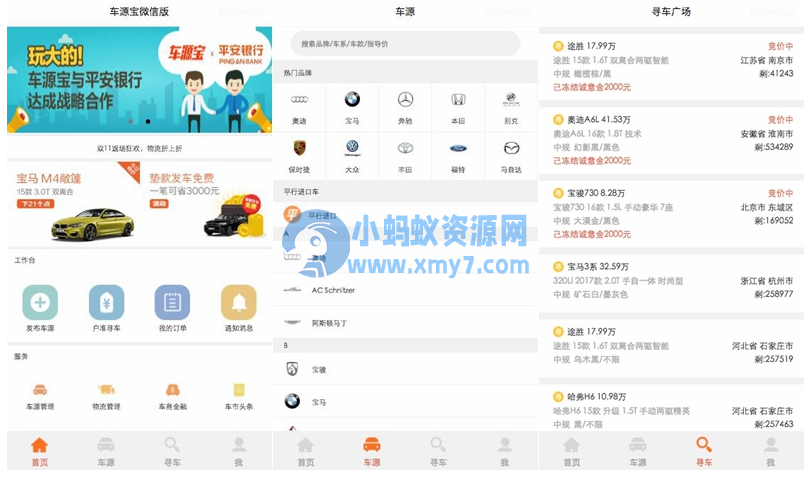The height and width of the screenshot is (491, 810).
Task: Open 宝骏 brand list row
Action: pos(406,369)
